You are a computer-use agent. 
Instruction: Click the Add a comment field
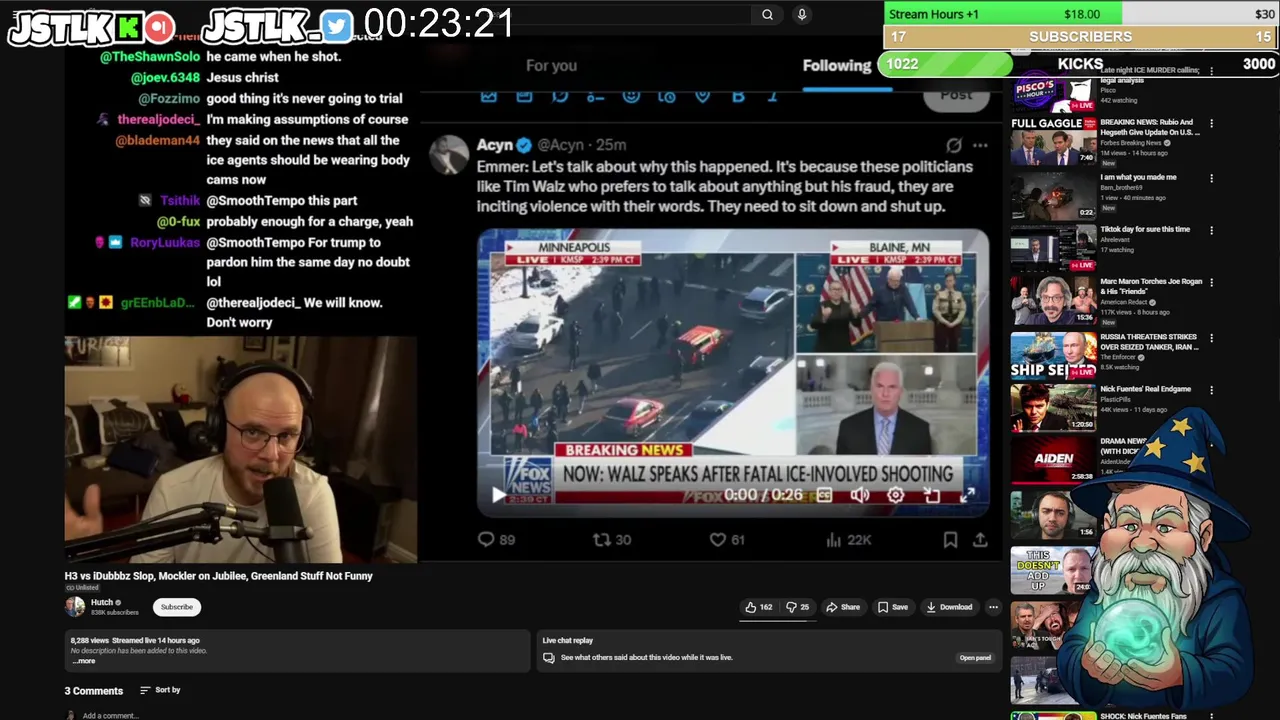tap(110, 715)
